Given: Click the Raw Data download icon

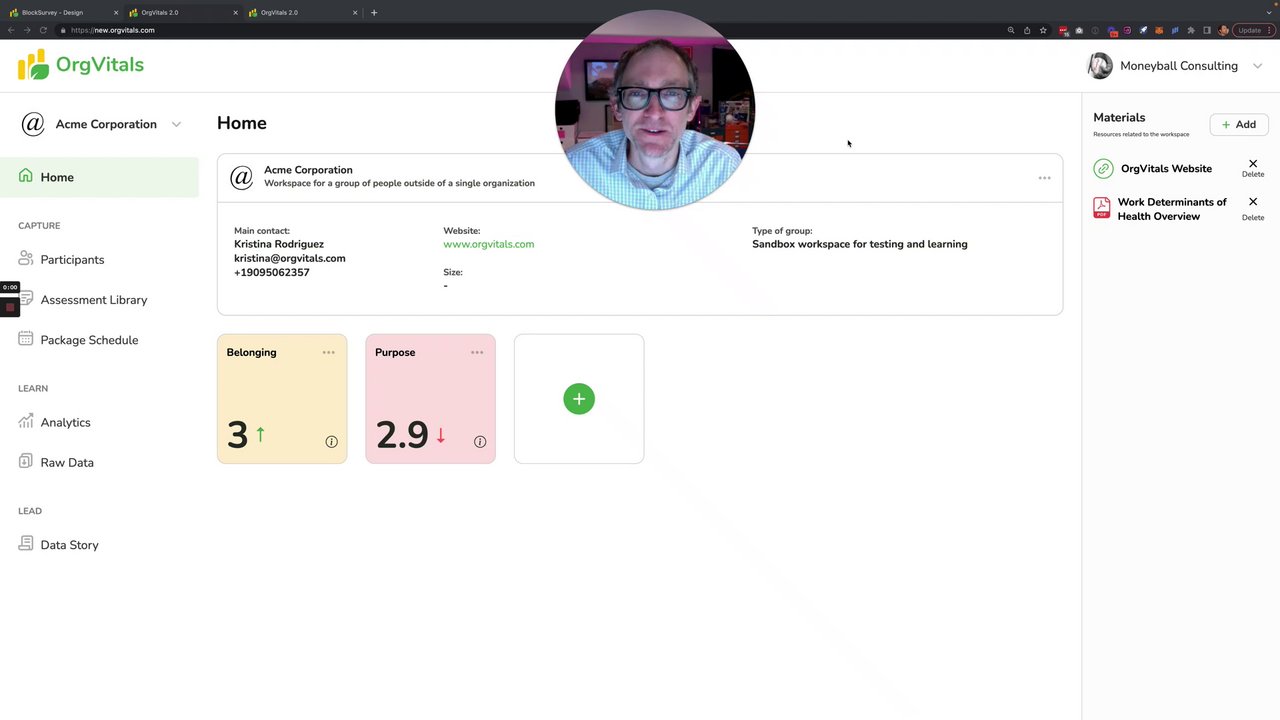Looking at the screenshot, I should (x=26, y=461).
